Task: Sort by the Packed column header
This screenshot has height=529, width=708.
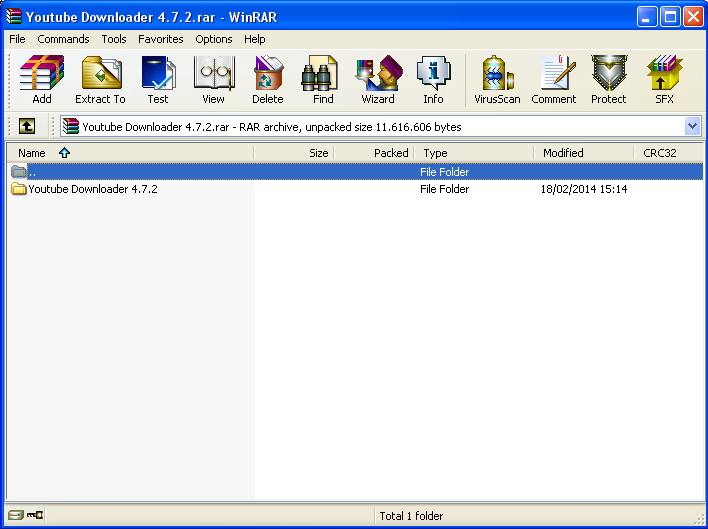Action: pyautogui.click(x=374, y=153)
